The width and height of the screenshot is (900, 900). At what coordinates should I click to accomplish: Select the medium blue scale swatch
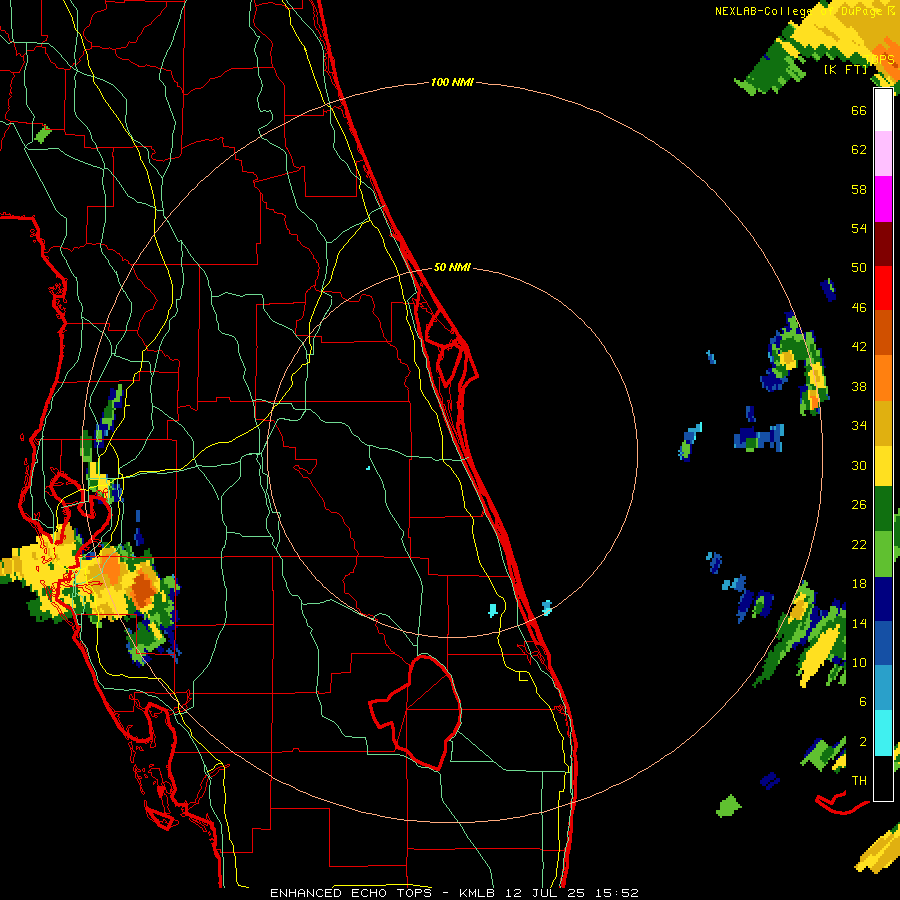point(883,644)
